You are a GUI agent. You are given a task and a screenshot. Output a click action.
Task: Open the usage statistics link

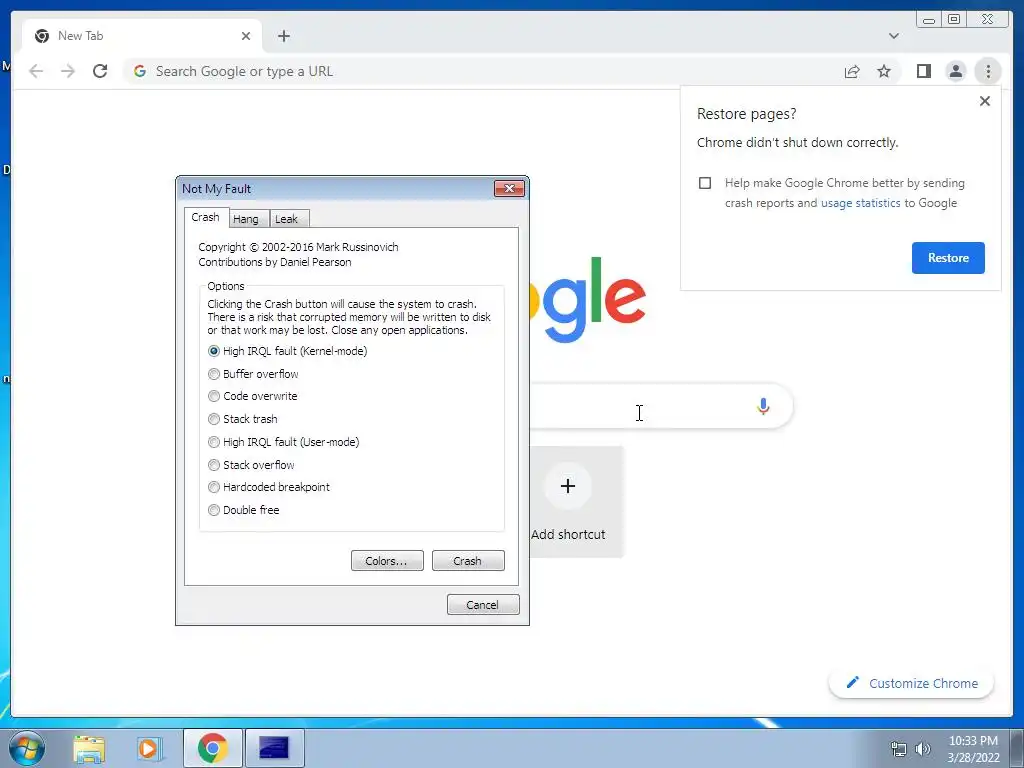pos(860,203)
